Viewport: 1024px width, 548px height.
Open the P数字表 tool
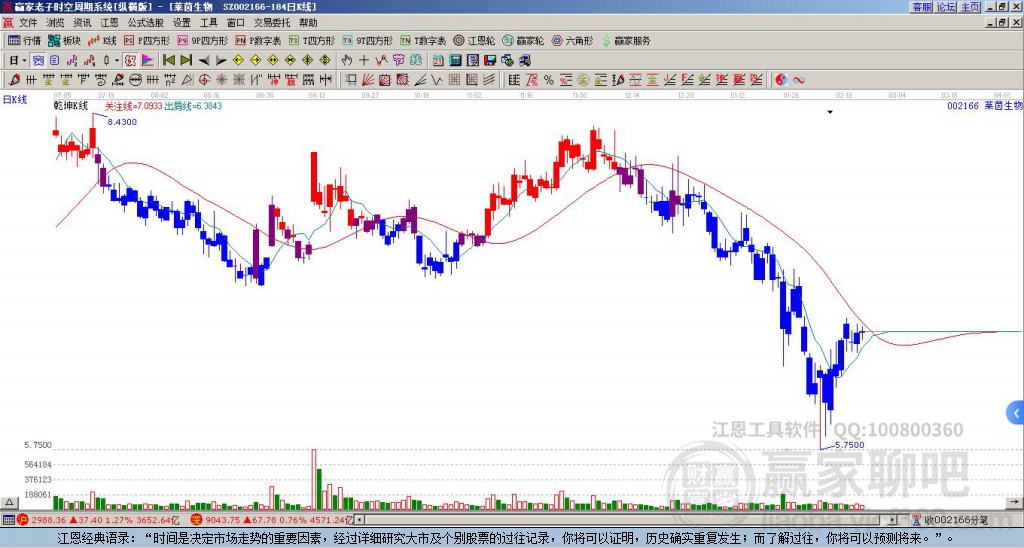pos(258,40)
